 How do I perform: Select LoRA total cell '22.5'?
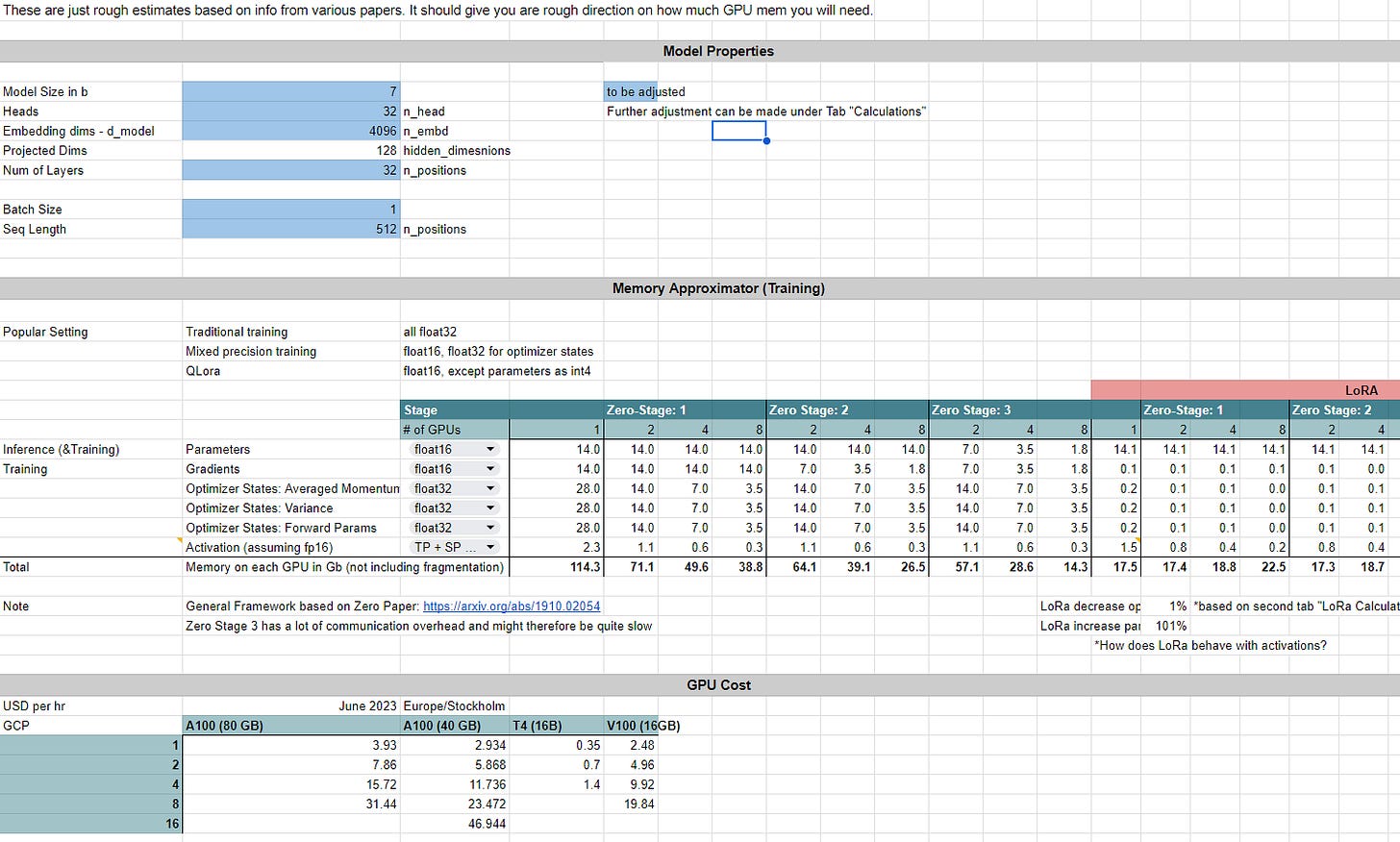[x=1264, y=567]
